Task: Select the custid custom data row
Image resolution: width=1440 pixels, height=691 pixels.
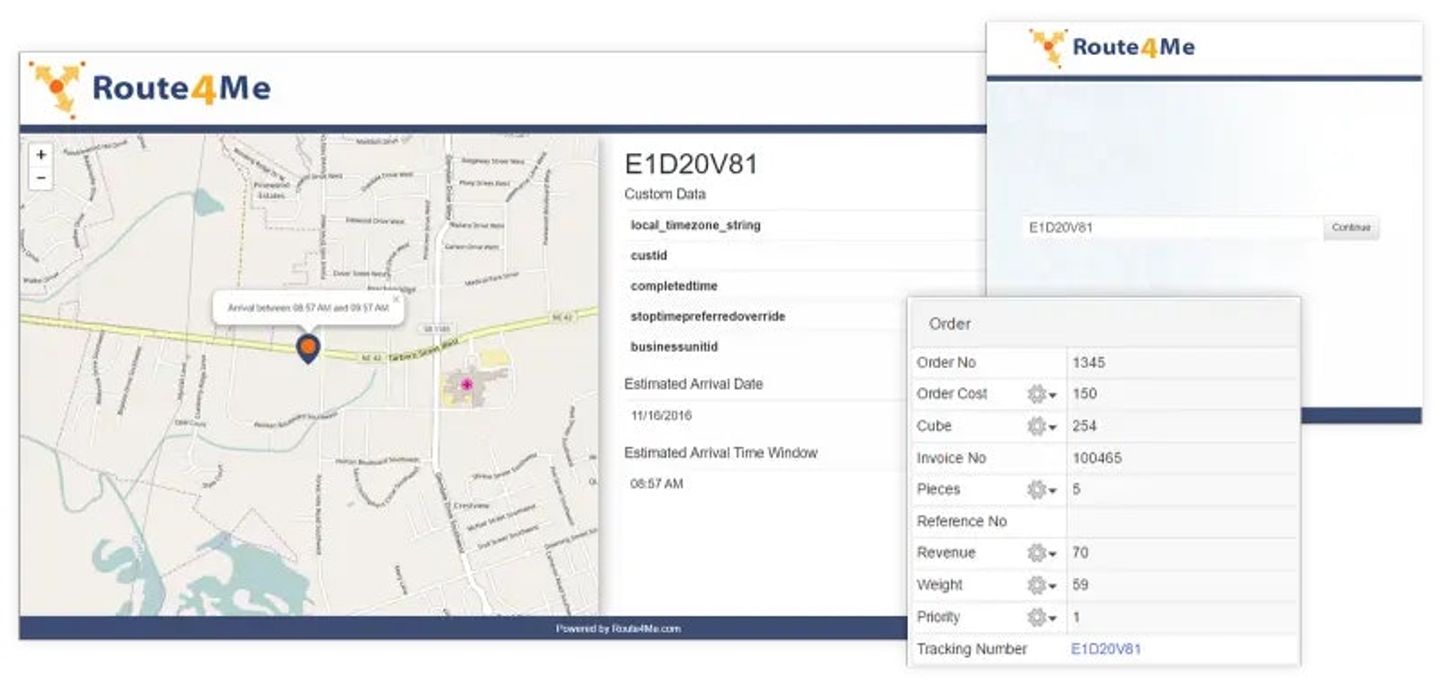Action: (805, 256)
